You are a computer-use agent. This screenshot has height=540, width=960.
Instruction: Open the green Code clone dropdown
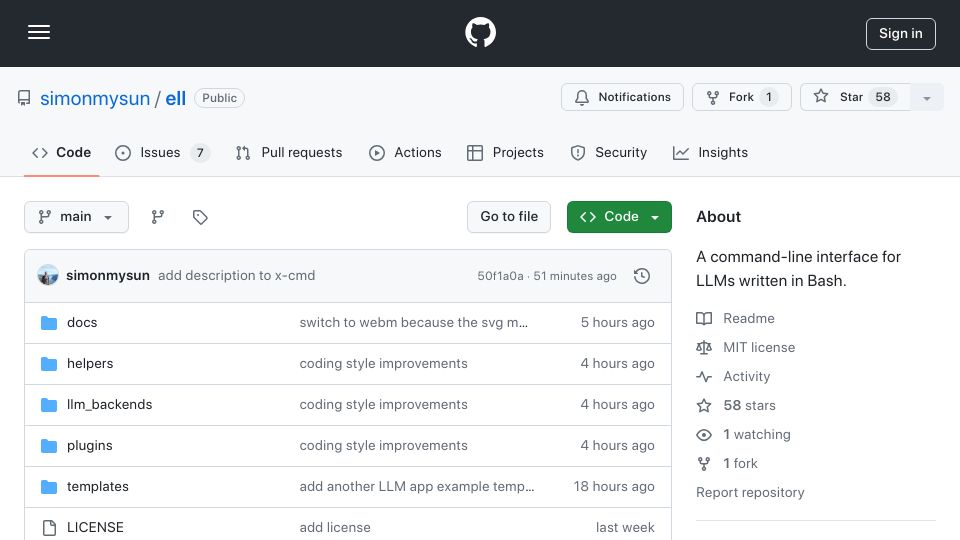[x=619, y=217]
